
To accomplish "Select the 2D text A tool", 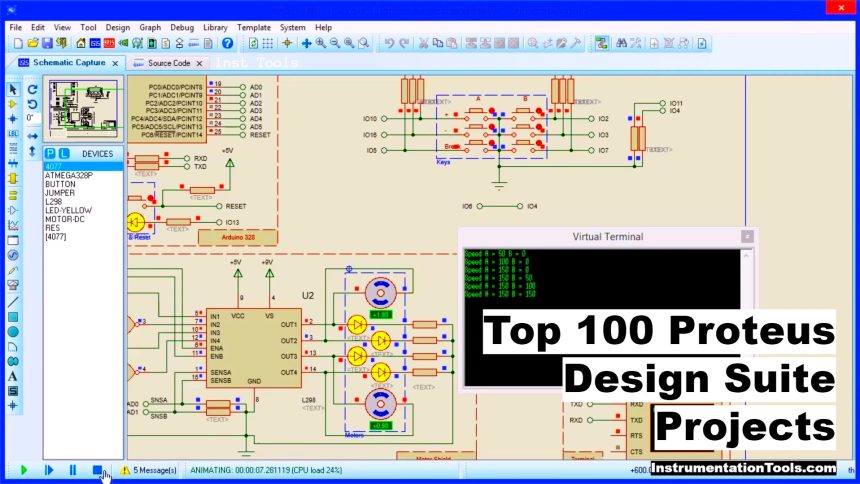I will pos(13,376).
